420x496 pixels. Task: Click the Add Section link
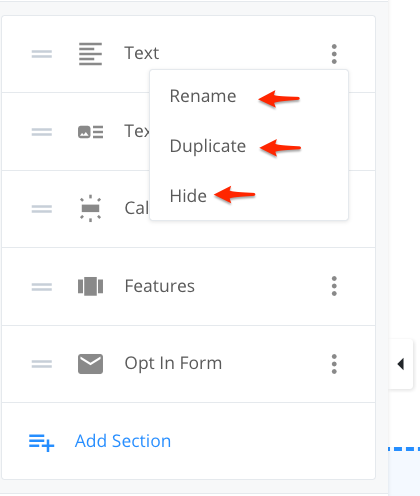123,441
